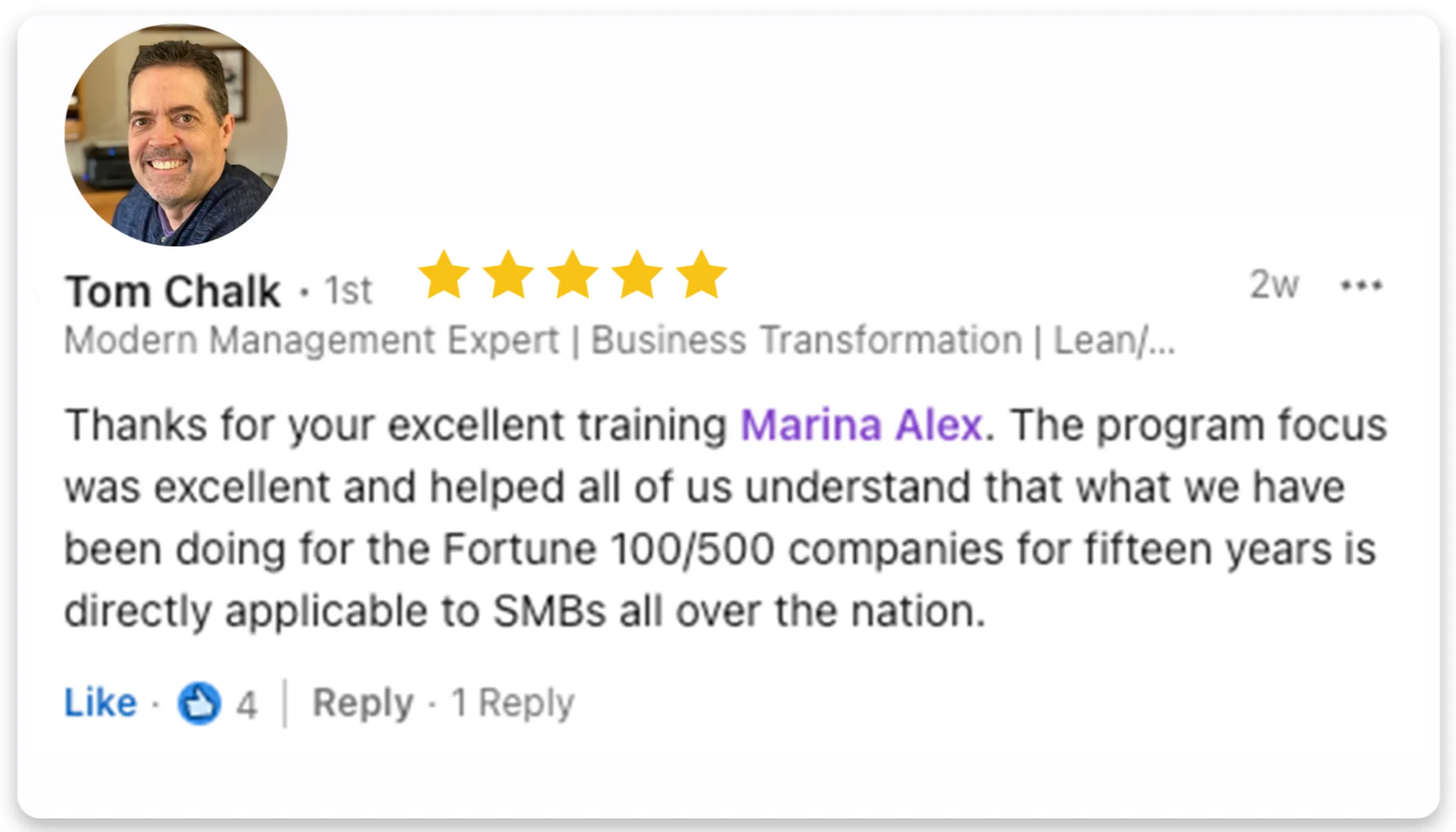The height and width of the screenshot is (832, 1456).
Task: Click the fifth gold star
Action: tap(701, 275)
